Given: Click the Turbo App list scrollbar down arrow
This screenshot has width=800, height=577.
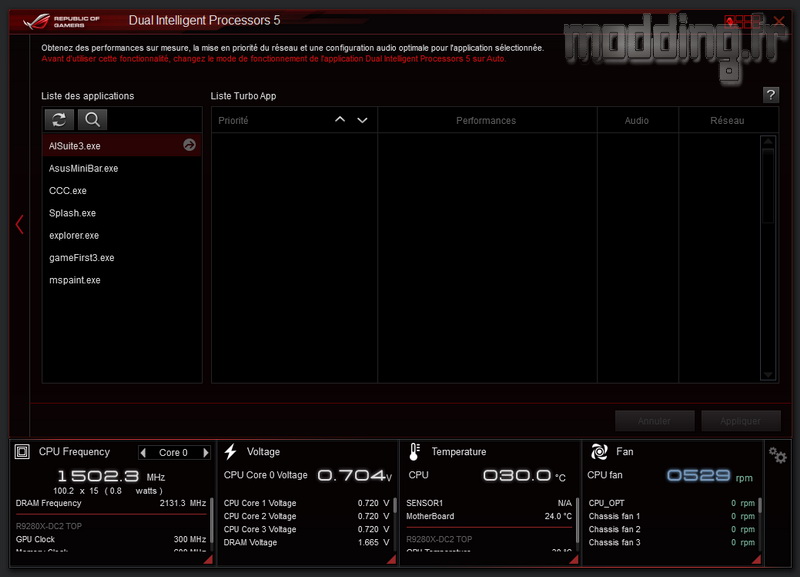Looking at the screenshot, I should tap(768, 375).
